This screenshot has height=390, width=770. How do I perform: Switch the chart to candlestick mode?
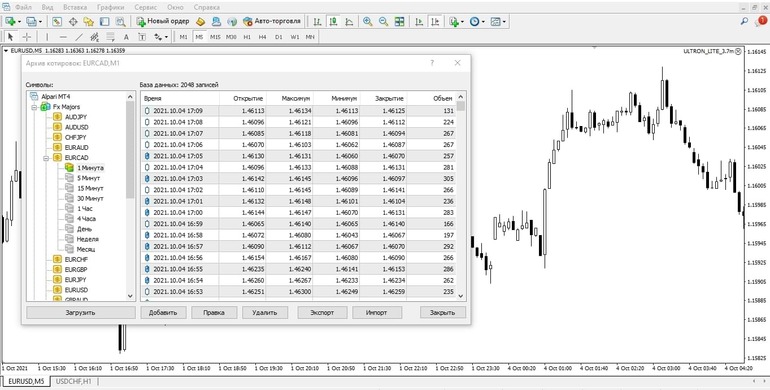click(x=333, y=22)
